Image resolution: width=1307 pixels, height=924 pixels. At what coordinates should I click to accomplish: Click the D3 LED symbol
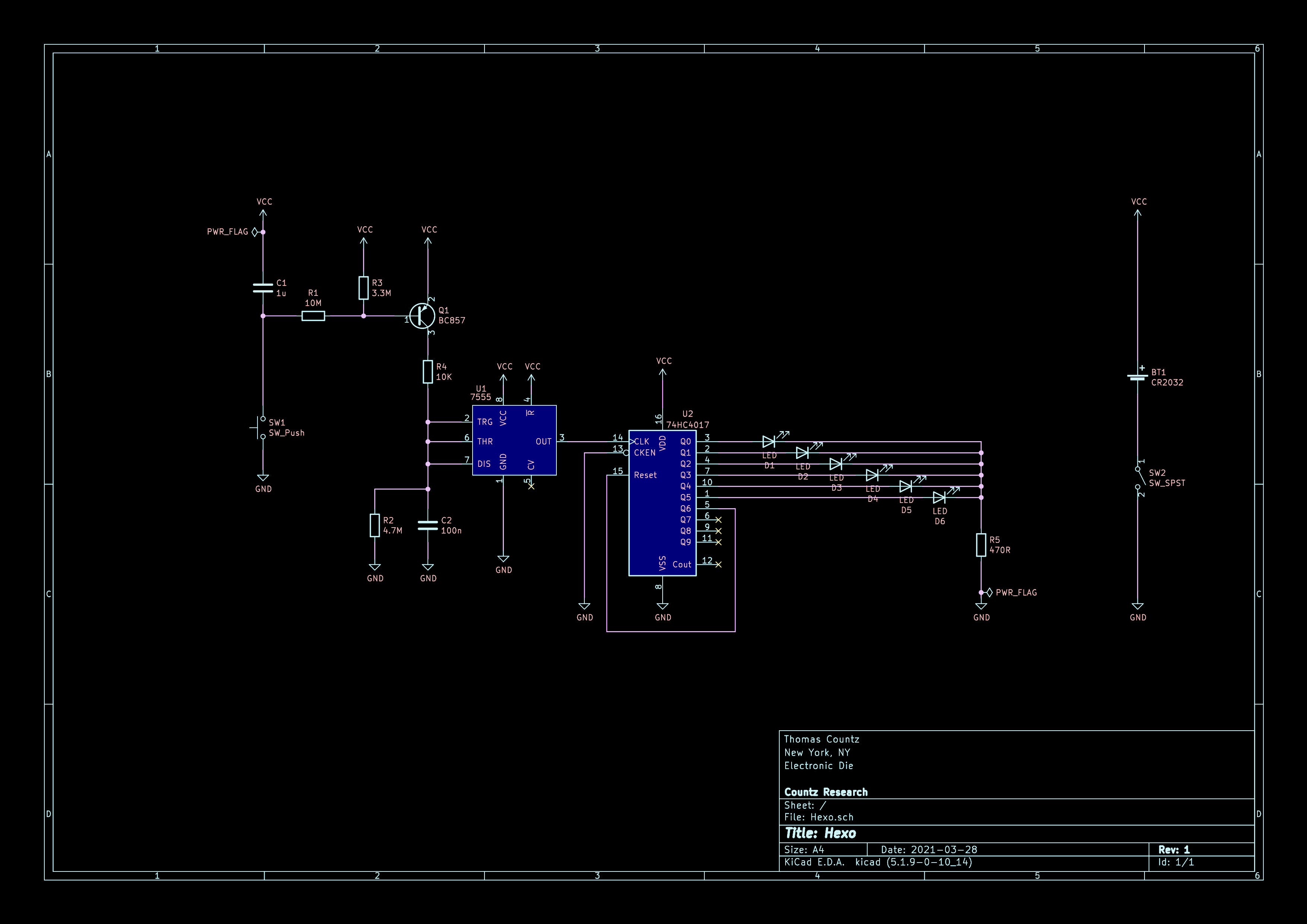(x=837, y=464)
